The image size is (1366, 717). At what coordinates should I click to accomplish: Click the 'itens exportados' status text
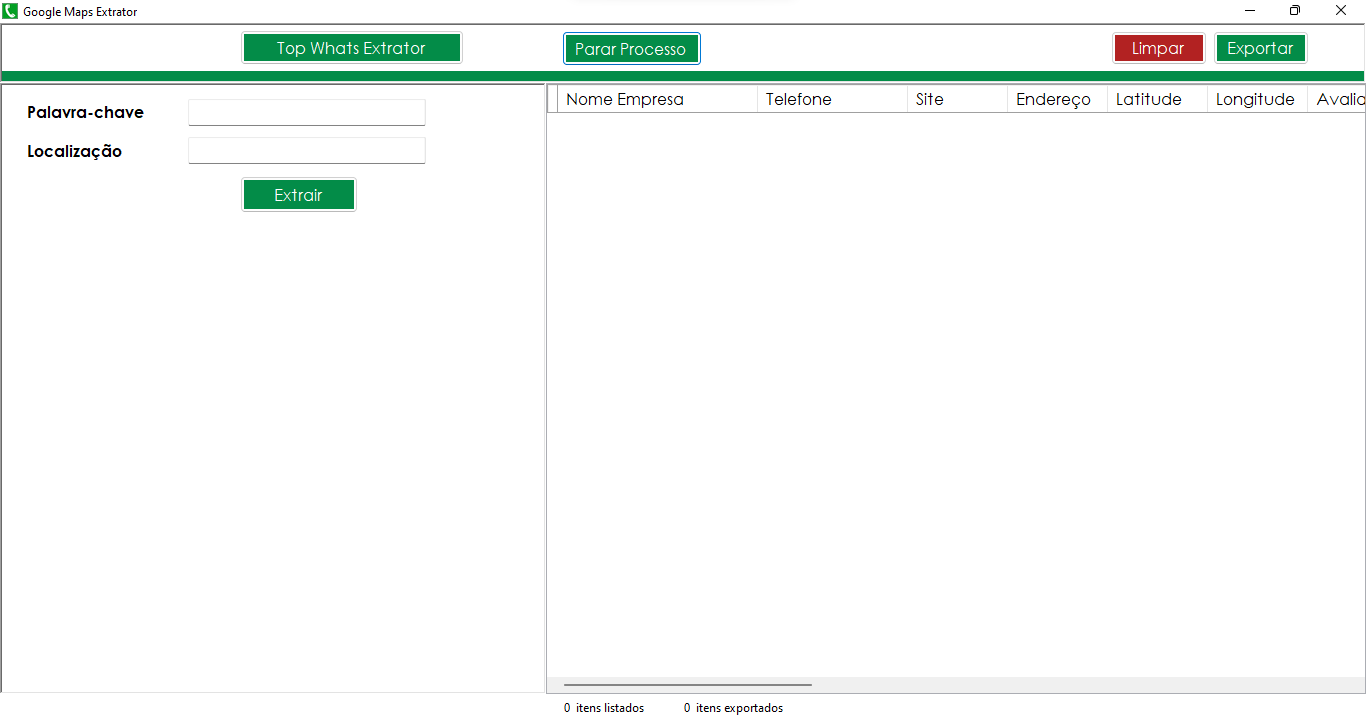tap(739, 708)
